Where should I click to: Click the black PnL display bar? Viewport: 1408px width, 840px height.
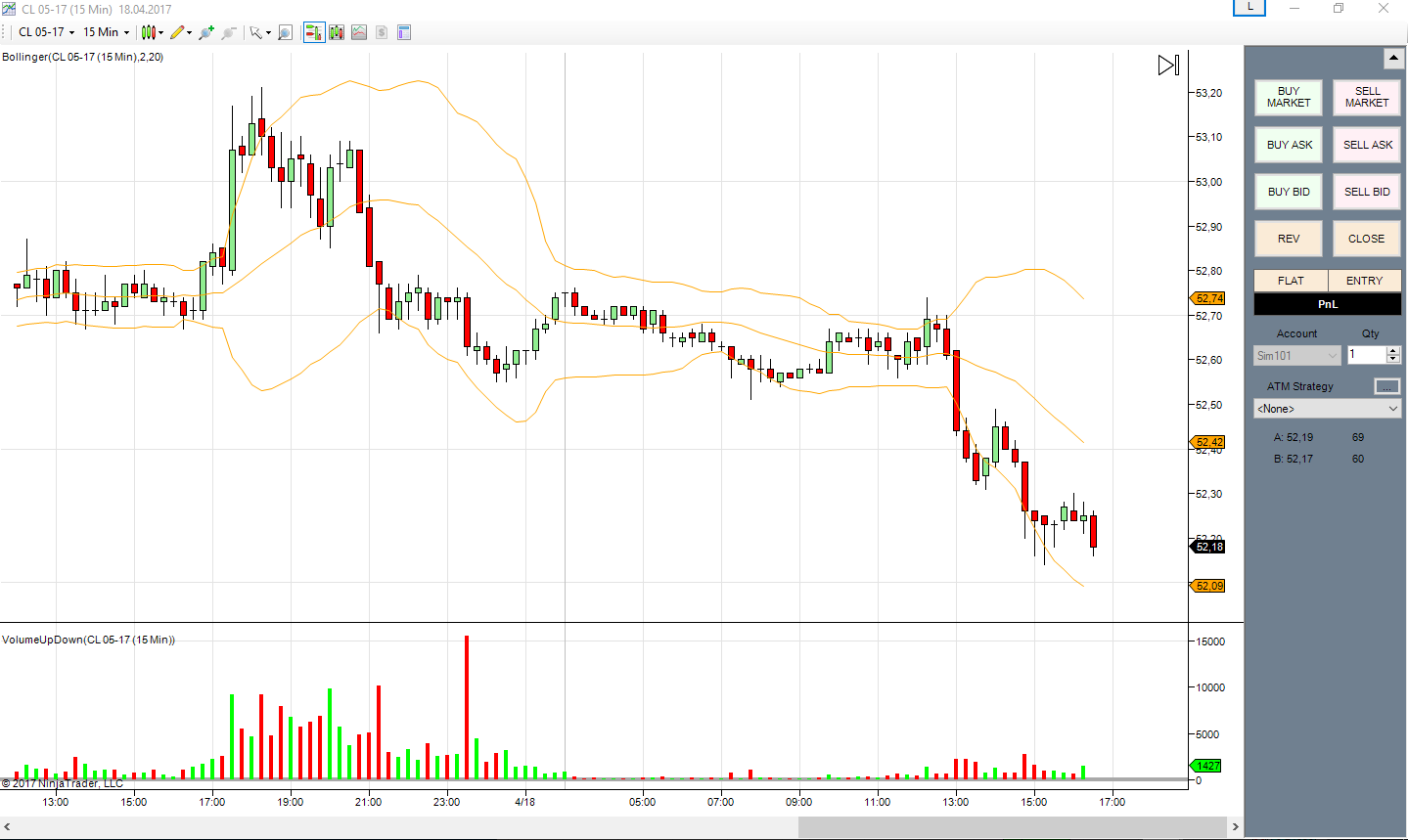click(x=1328, y=304)
